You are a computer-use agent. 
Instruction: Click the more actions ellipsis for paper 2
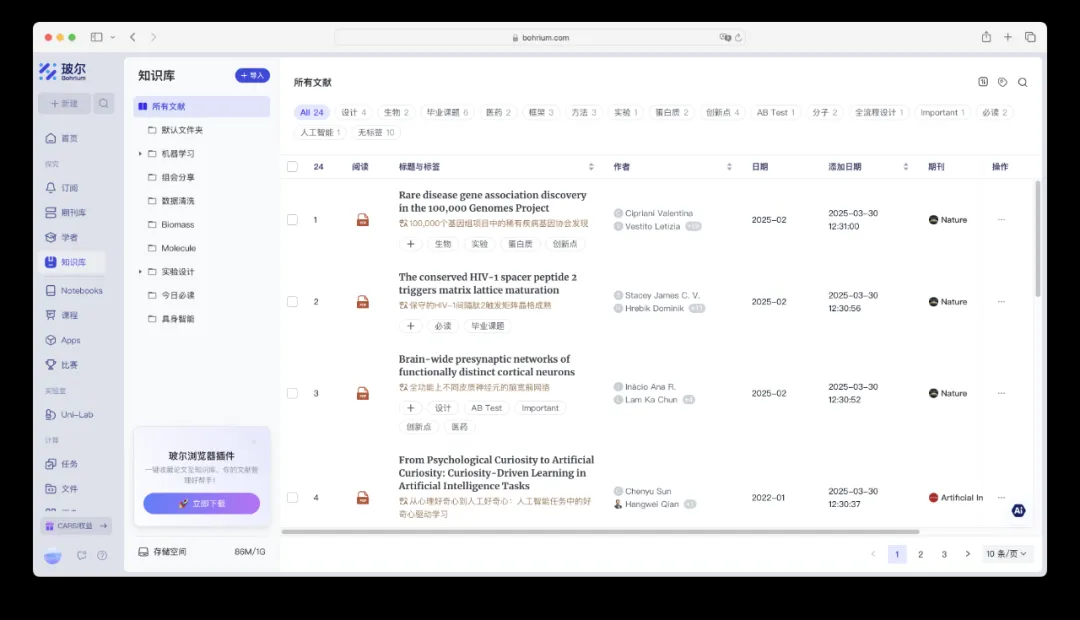tap(1001, 302)
